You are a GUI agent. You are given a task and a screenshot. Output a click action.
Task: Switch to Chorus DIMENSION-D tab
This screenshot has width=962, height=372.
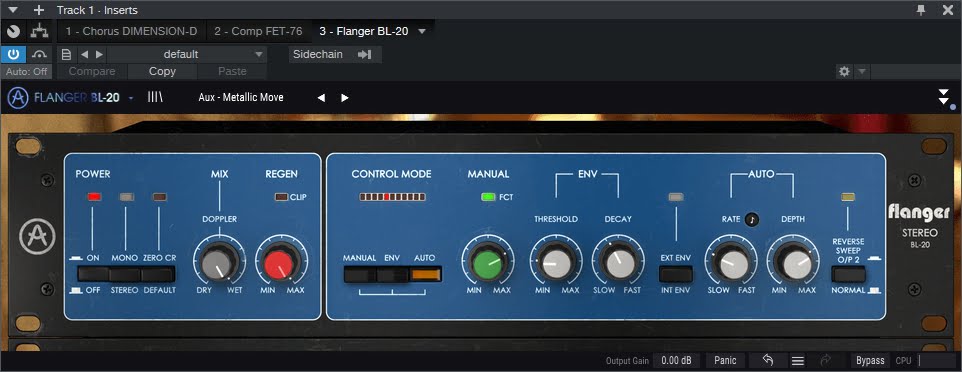pos(131,31)
